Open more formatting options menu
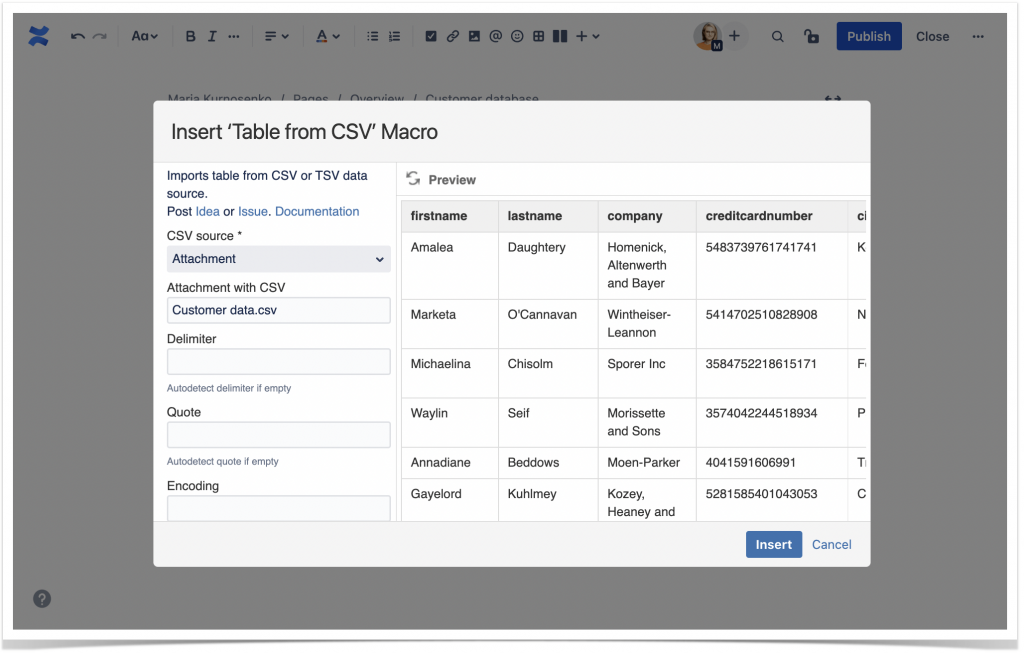 click(233, 36)
